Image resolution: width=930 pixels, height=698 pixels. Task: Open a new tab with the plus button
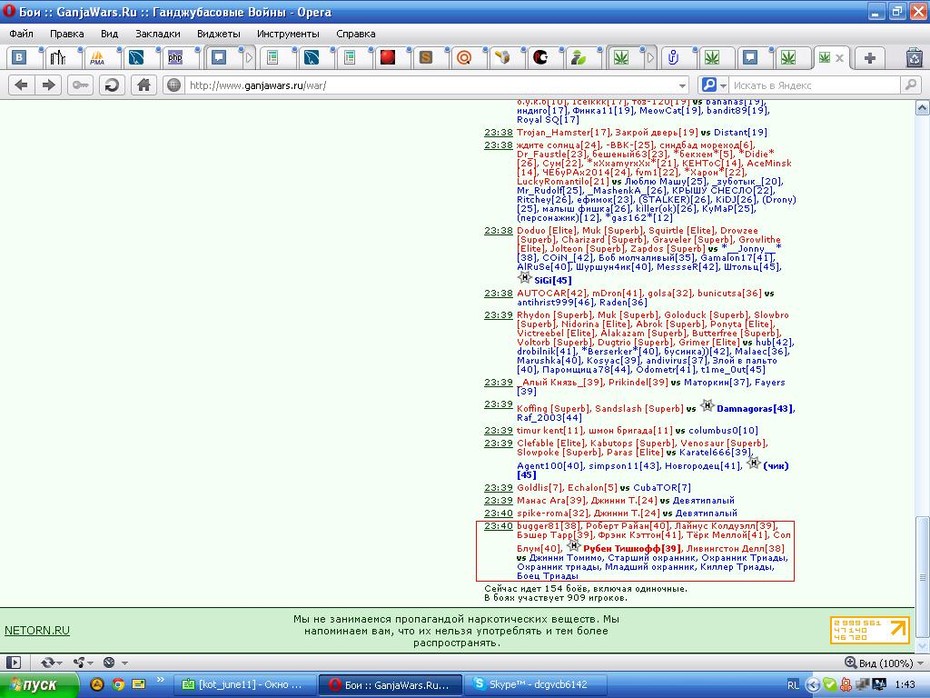point(870,58)
